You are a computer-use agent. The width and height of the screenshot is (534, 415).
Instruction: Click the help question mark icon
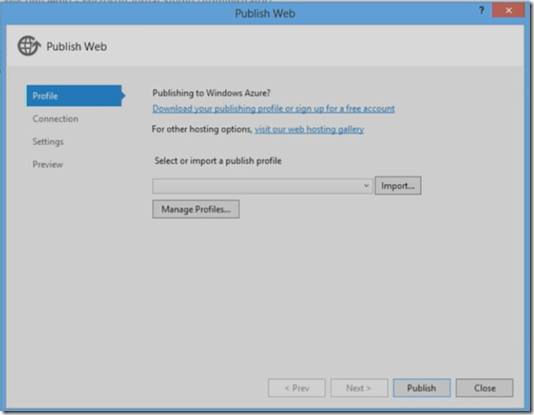pos(481,11)
